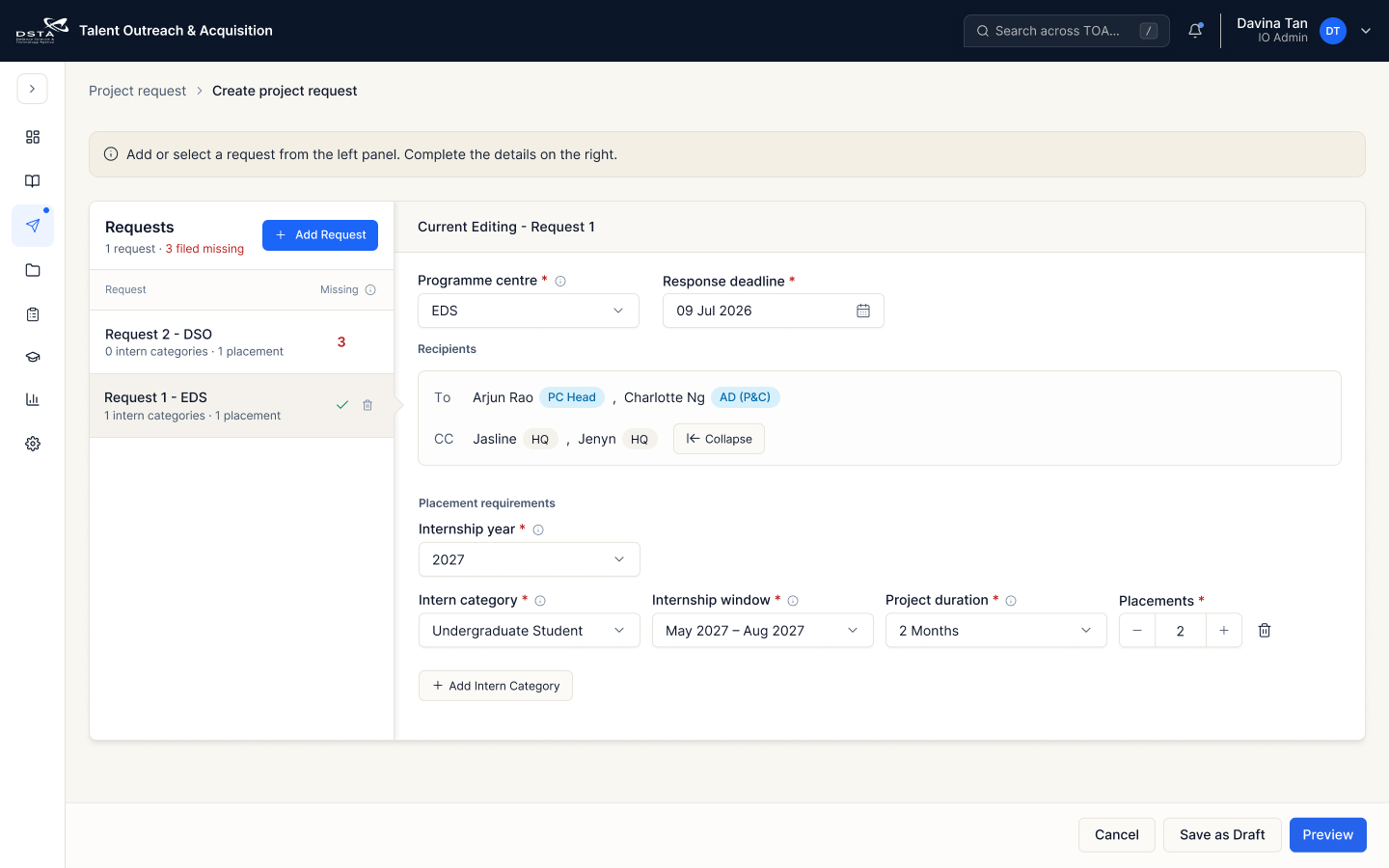Screen dimensions: 1389x868
Task: Click the DT user avatar
Action: point(1333,31)
